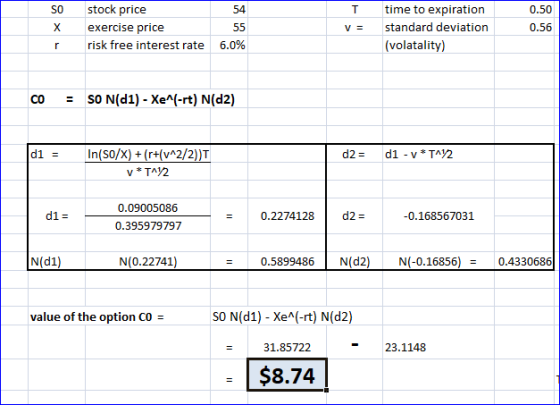Select the denominator value 0.395979797
Screen dimensions: 560x405
[148, 226]
